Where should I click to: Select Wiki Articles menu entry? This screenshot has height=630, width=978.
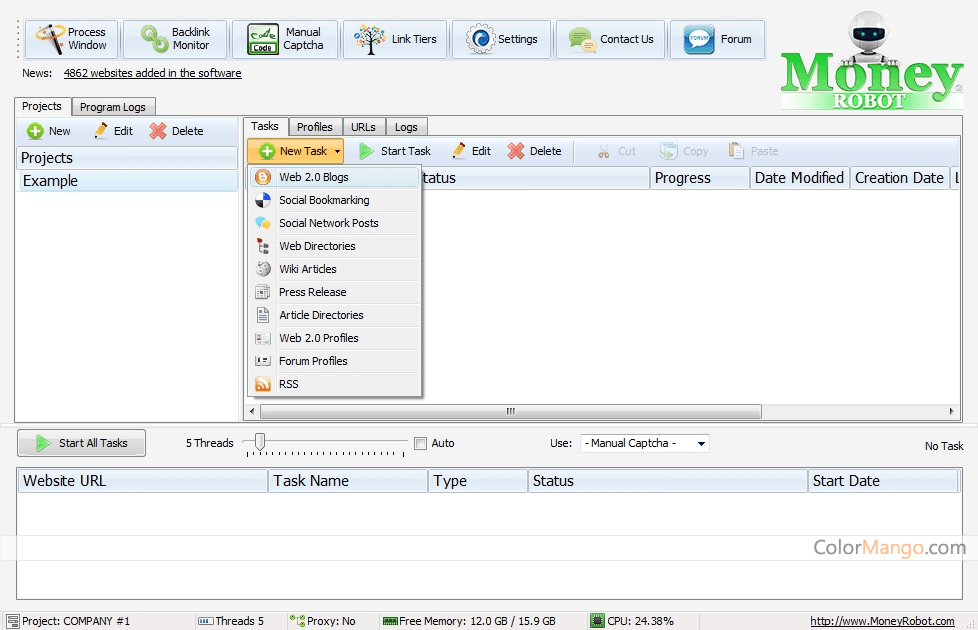pyautogui.click(x=335, y=269)
